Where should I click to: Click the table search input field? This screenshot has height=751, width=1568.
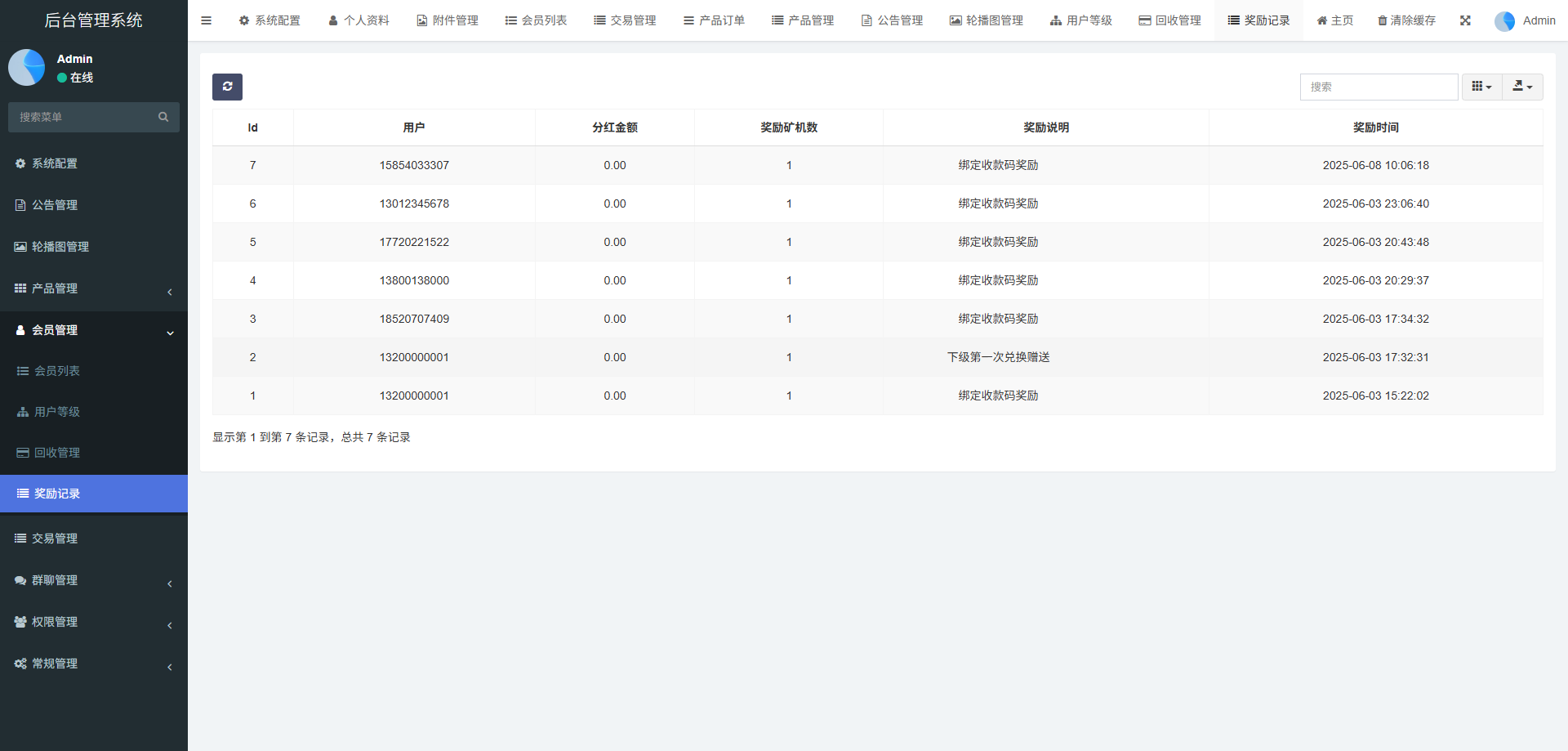(x=1378, y=87)
